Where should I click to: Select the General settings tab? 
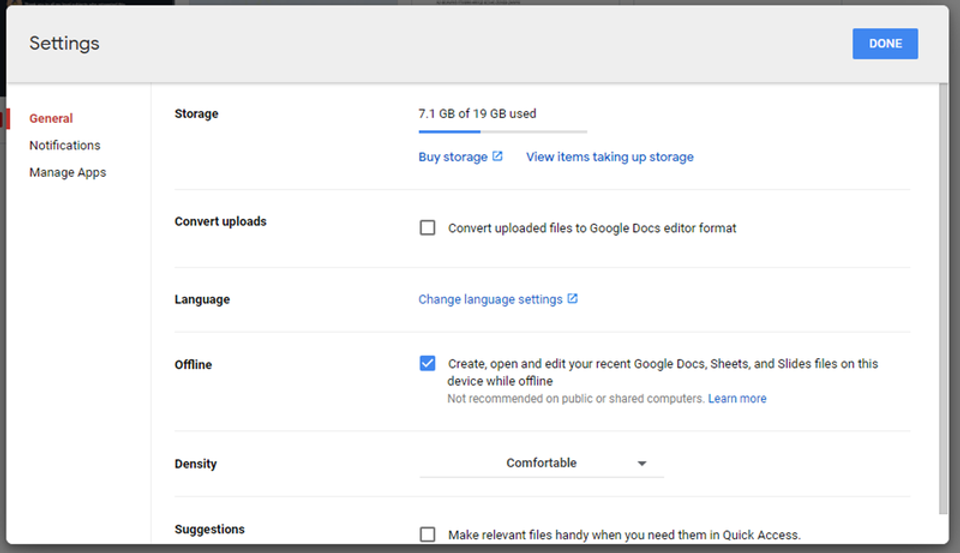coord(51,118)
